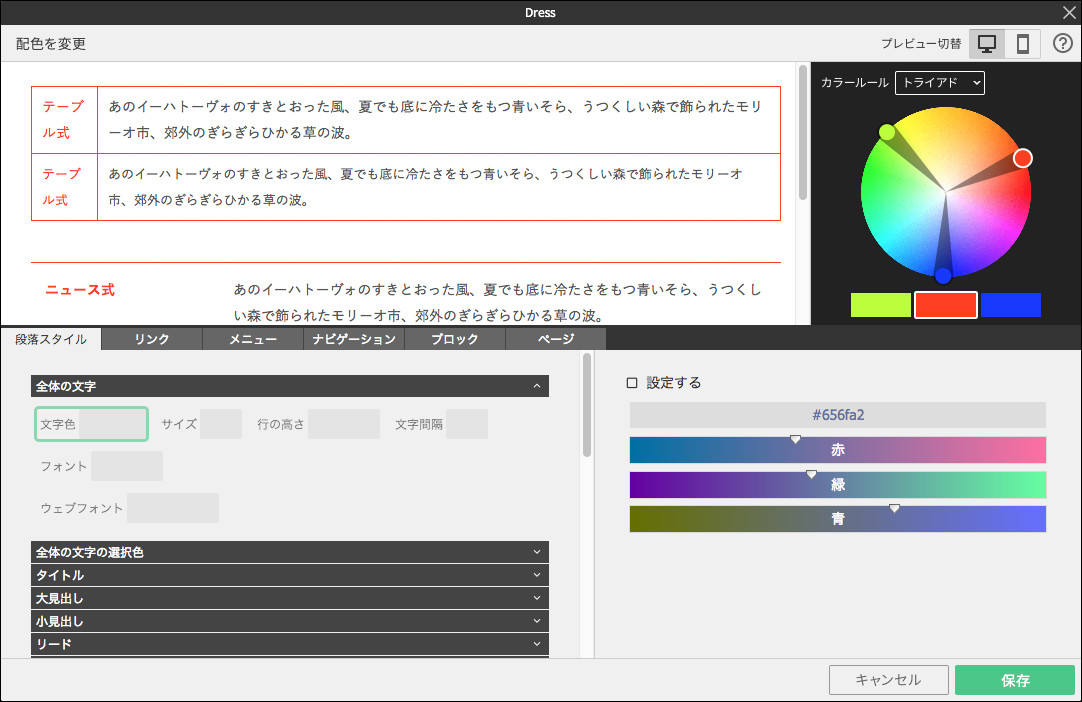Click the サイズ input field
The width and height of the screenshot is (1082, 702).
coord(221,424)
